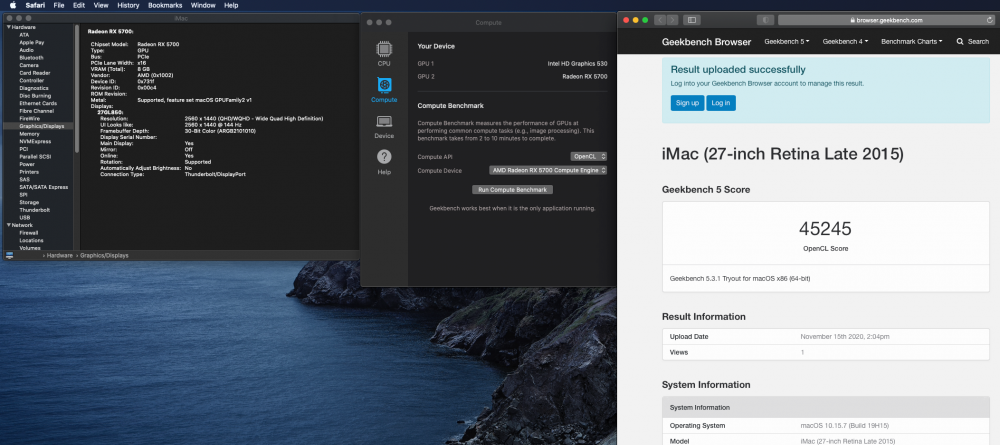Open the File menu
This screenshot has width=1000, height=445.
coord(59,5)
